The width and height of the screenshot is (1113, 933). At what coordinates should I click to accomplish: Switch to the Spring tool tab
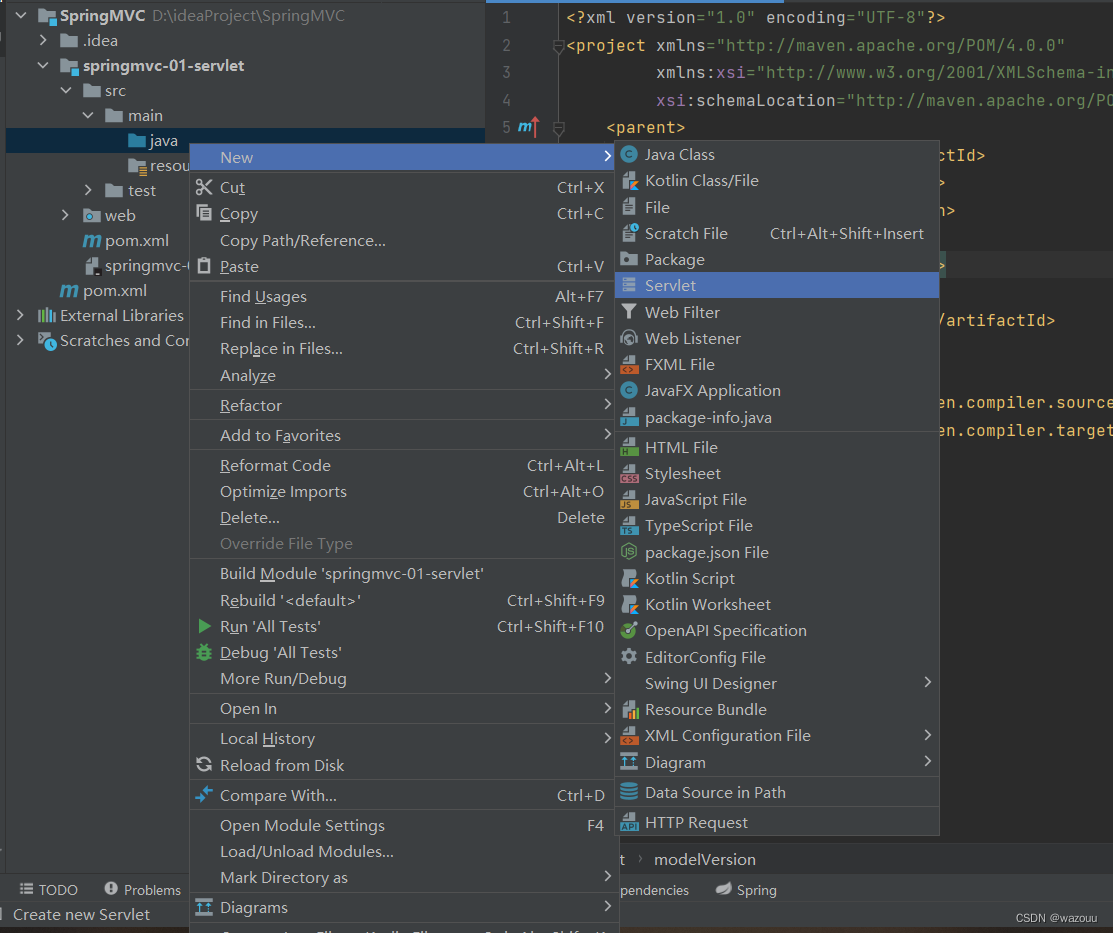(x=746, y=890)
